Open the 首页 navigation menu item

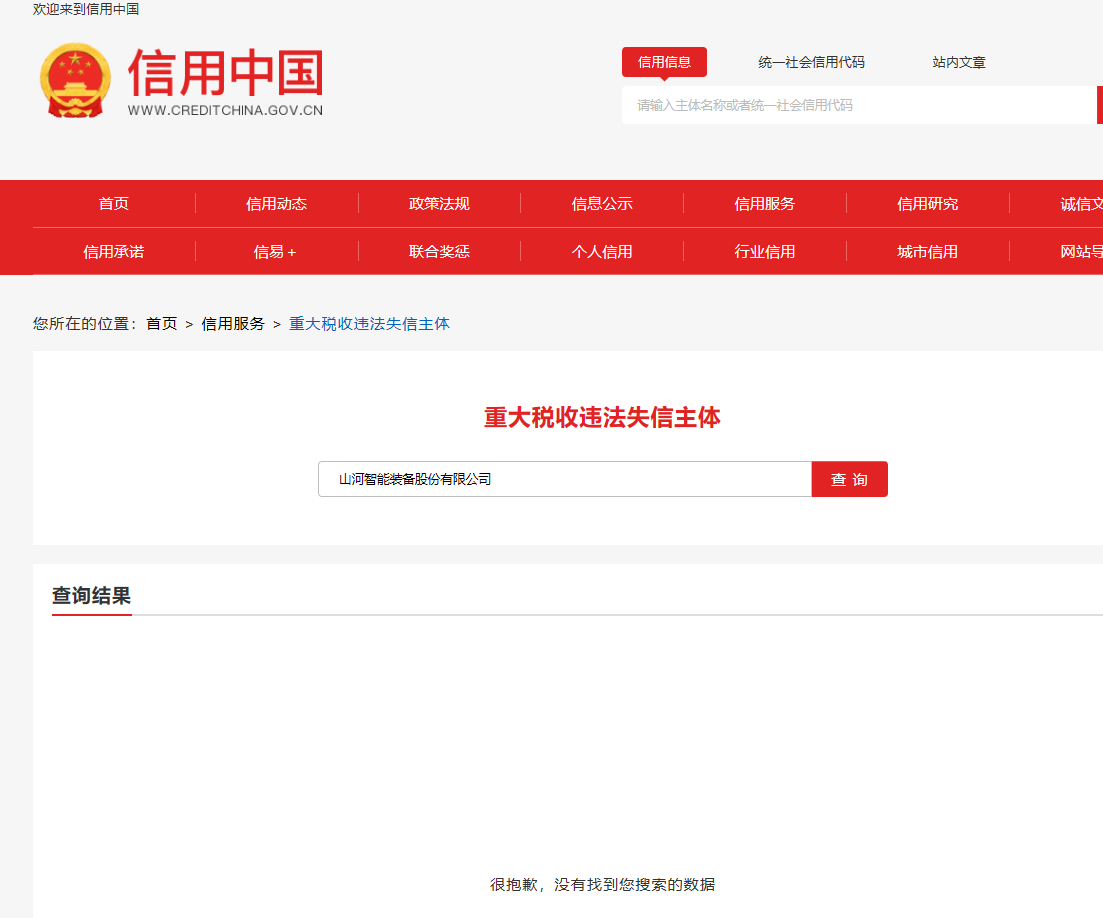(x=113, y=203)
